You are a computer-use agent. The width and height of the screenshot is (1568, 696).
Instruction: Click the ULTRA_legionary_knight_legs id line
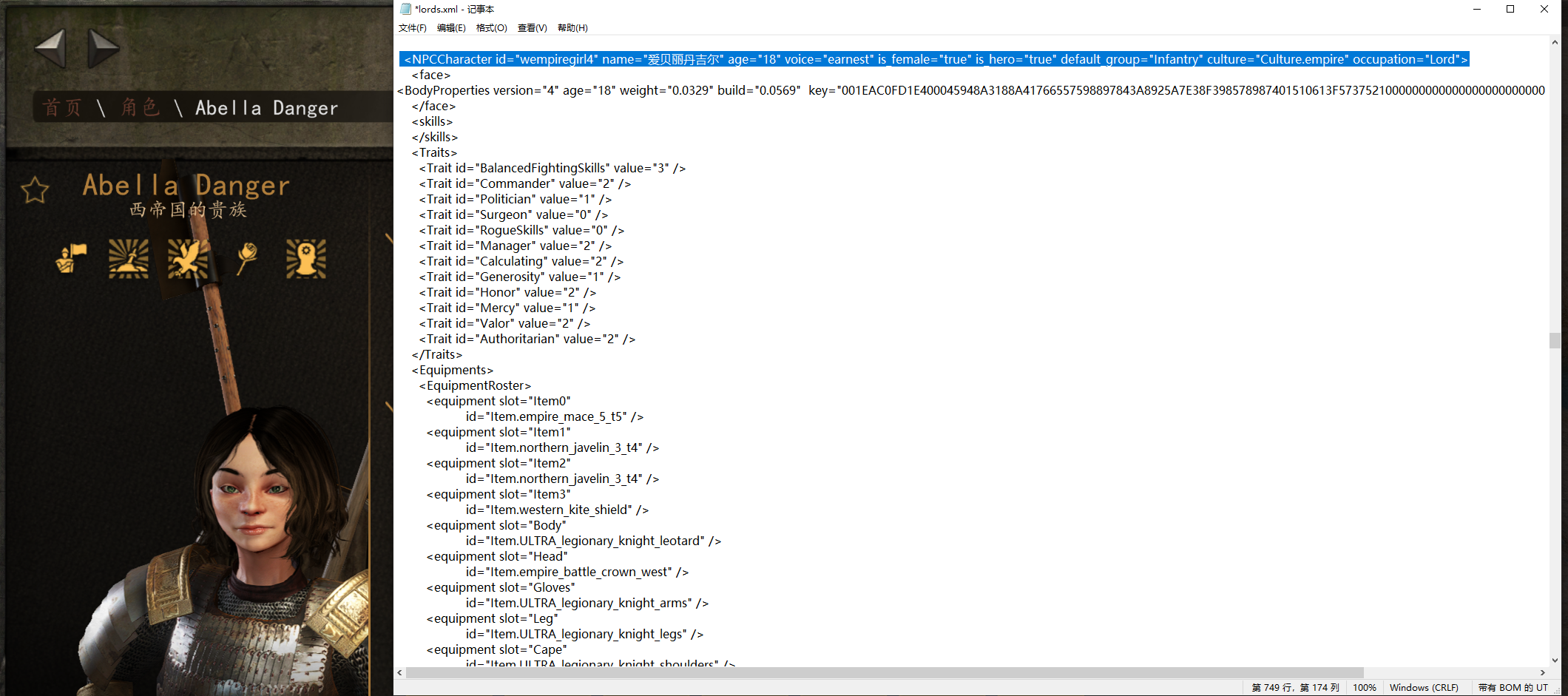[x=584, y=634]
